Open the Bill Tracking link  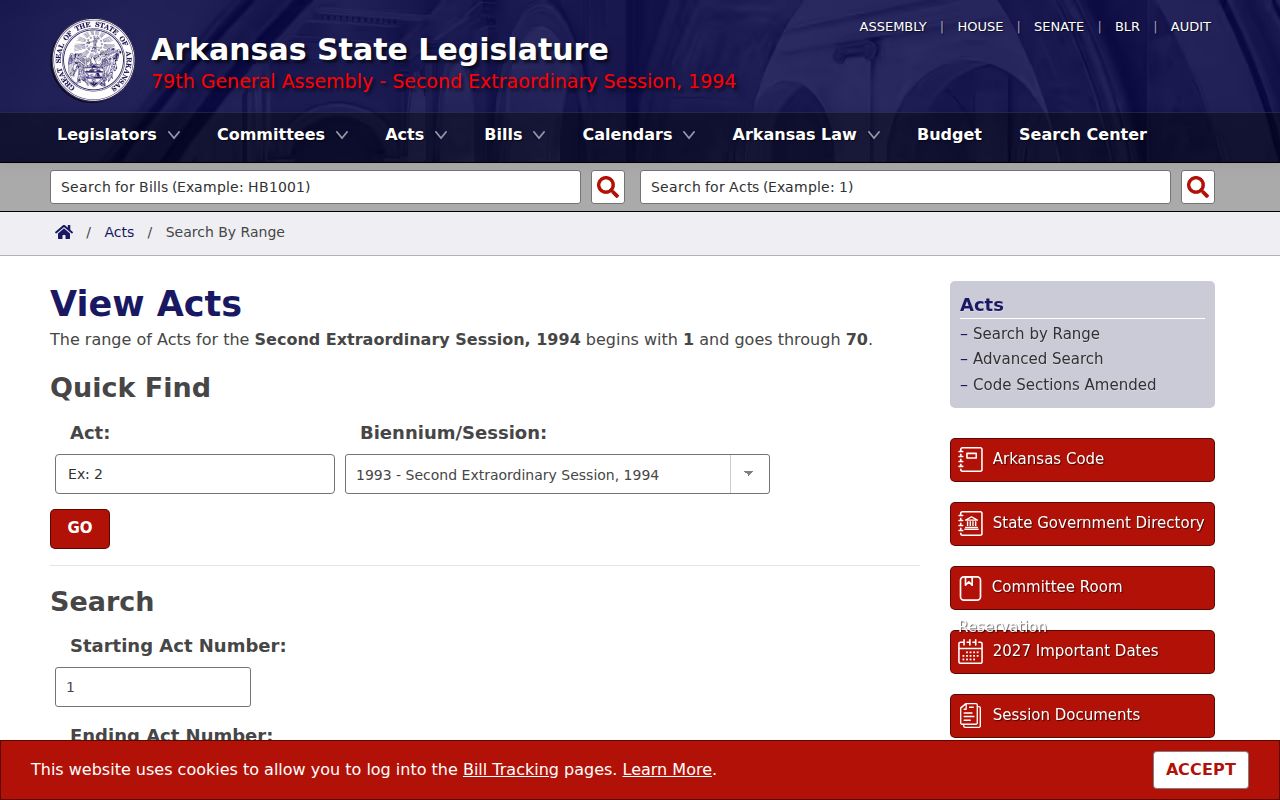[x=510, y=770]
